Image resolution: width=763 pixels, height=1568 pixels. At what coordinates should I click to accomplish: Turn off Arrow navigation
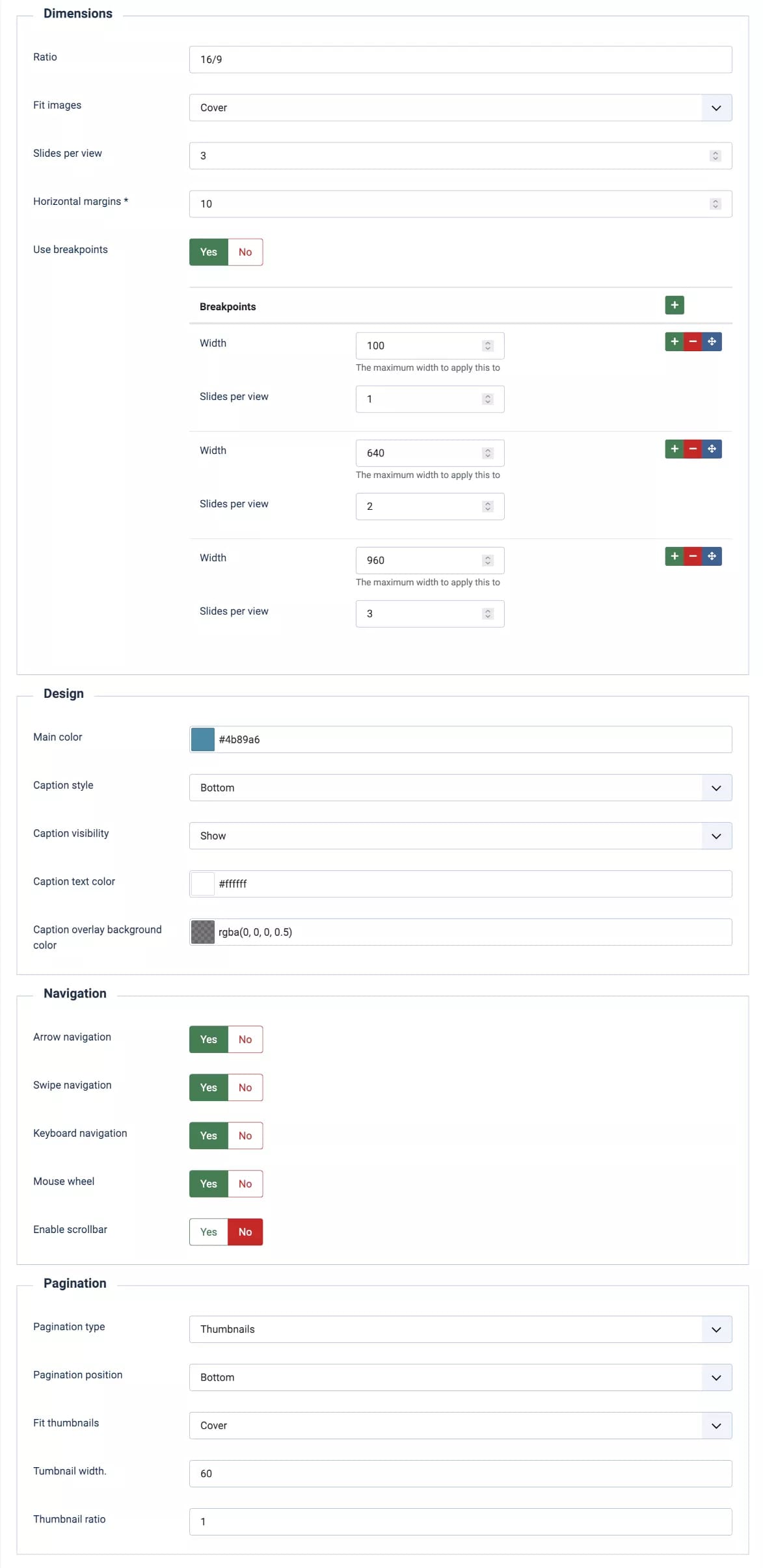click(x=245, y=1039)
